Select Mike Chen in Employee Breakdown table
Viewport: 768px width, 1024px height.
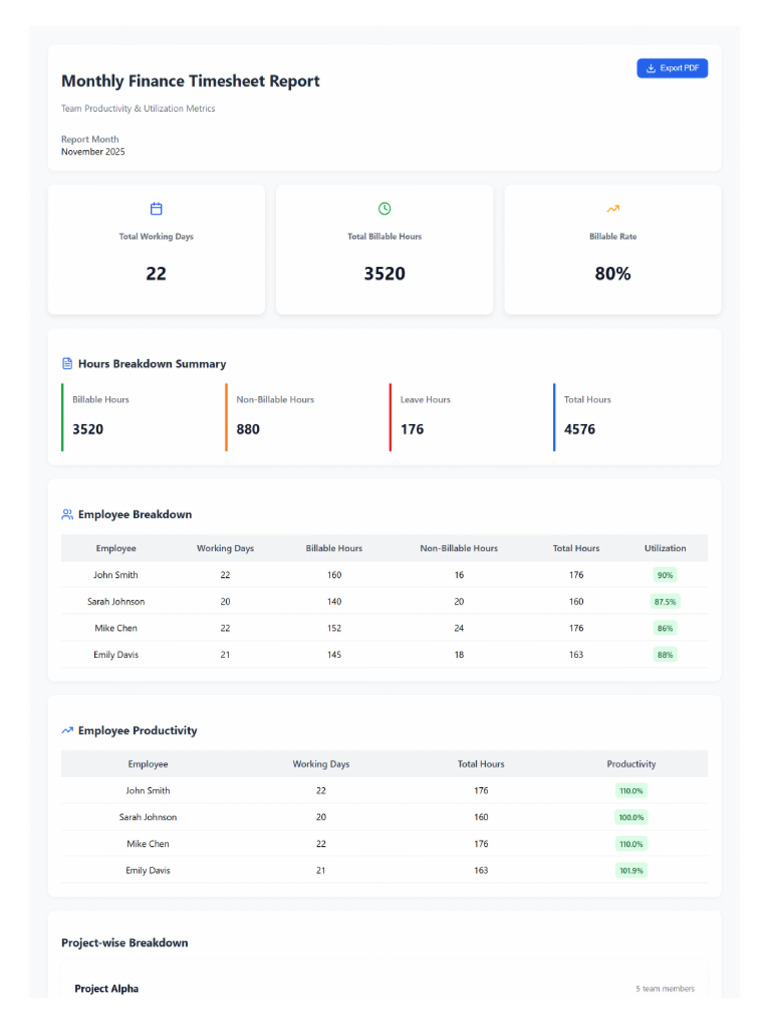click(x=116, y=628)
